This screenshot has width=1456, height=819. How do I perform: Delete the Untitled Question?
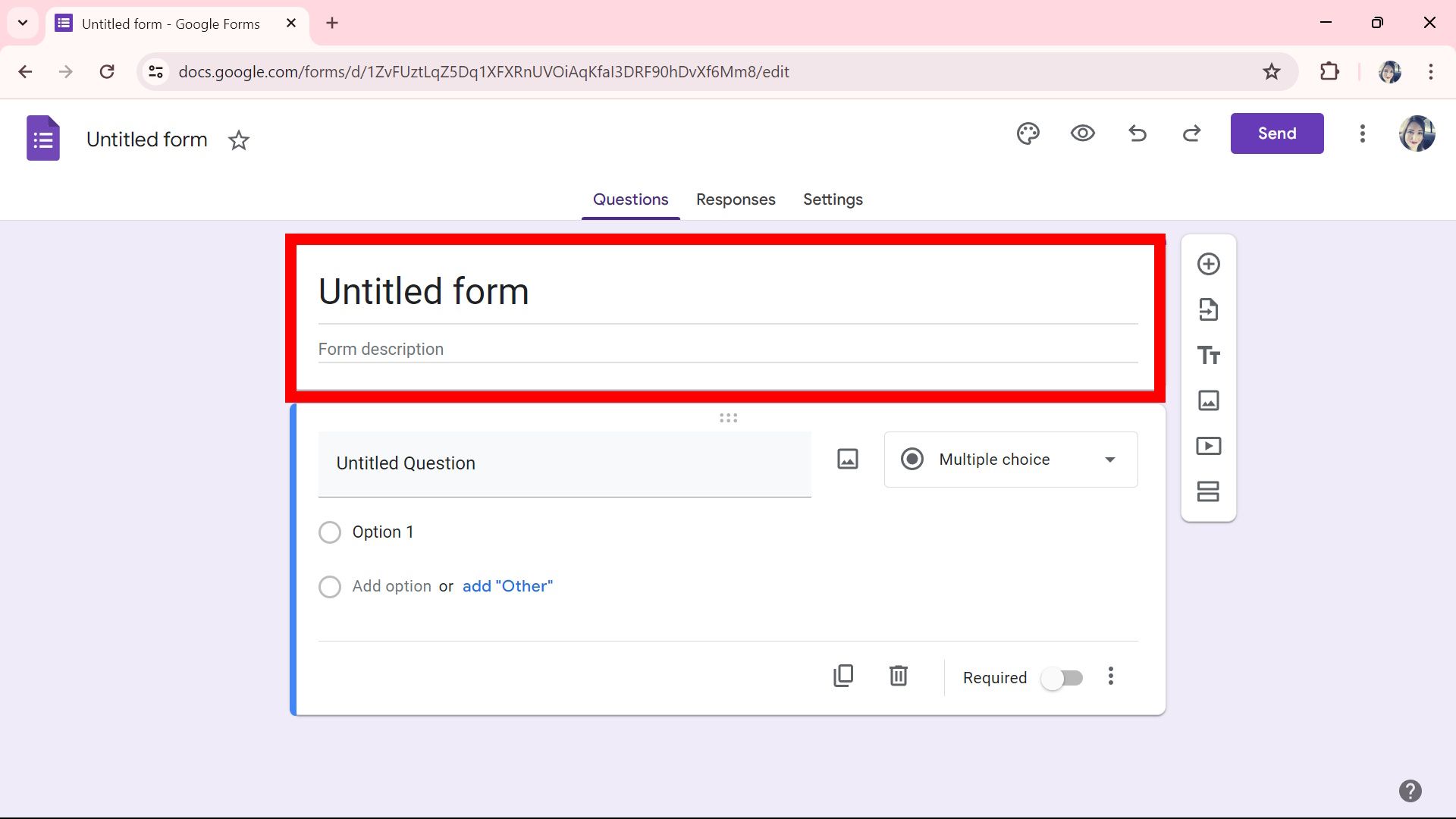coord(898,676)
